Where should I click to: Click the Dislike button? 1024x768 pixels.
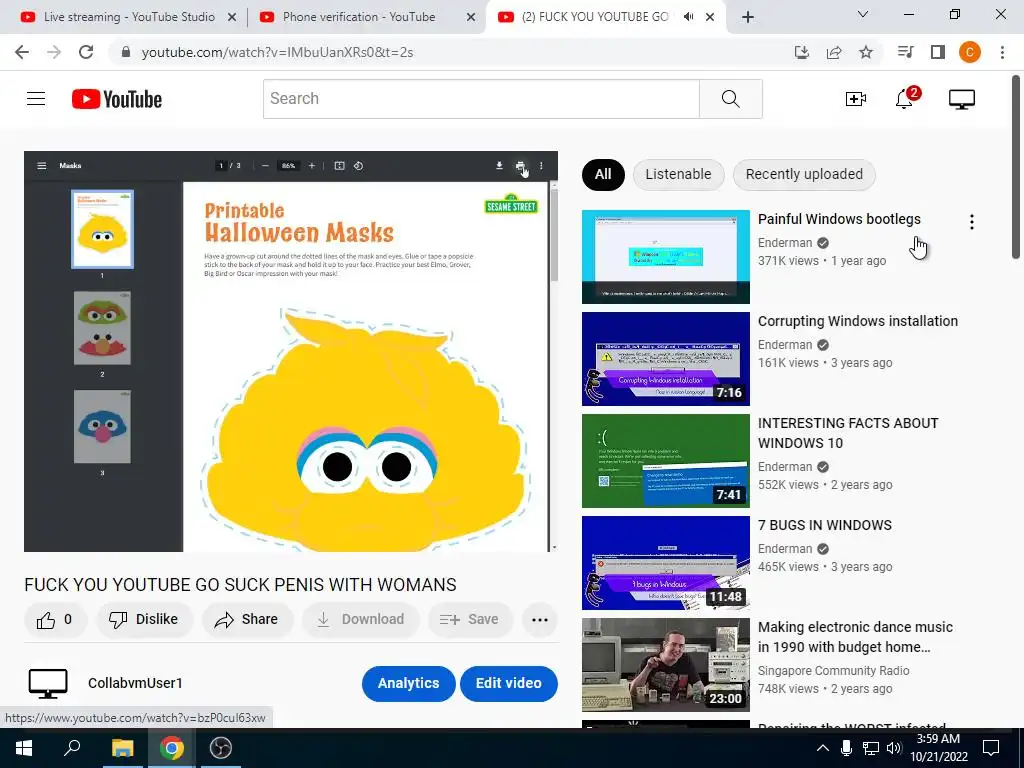[x=144, y=619]
